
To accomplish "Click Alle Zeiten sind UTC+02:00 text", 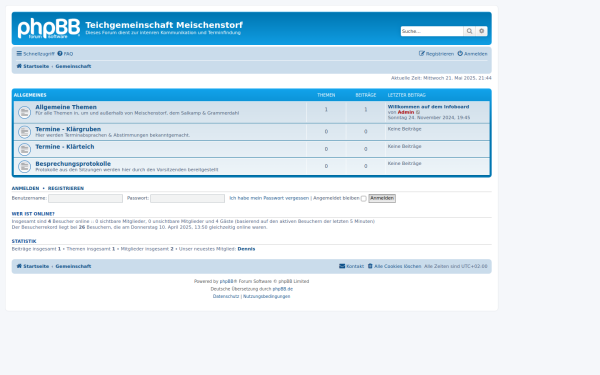I will 456,266.
